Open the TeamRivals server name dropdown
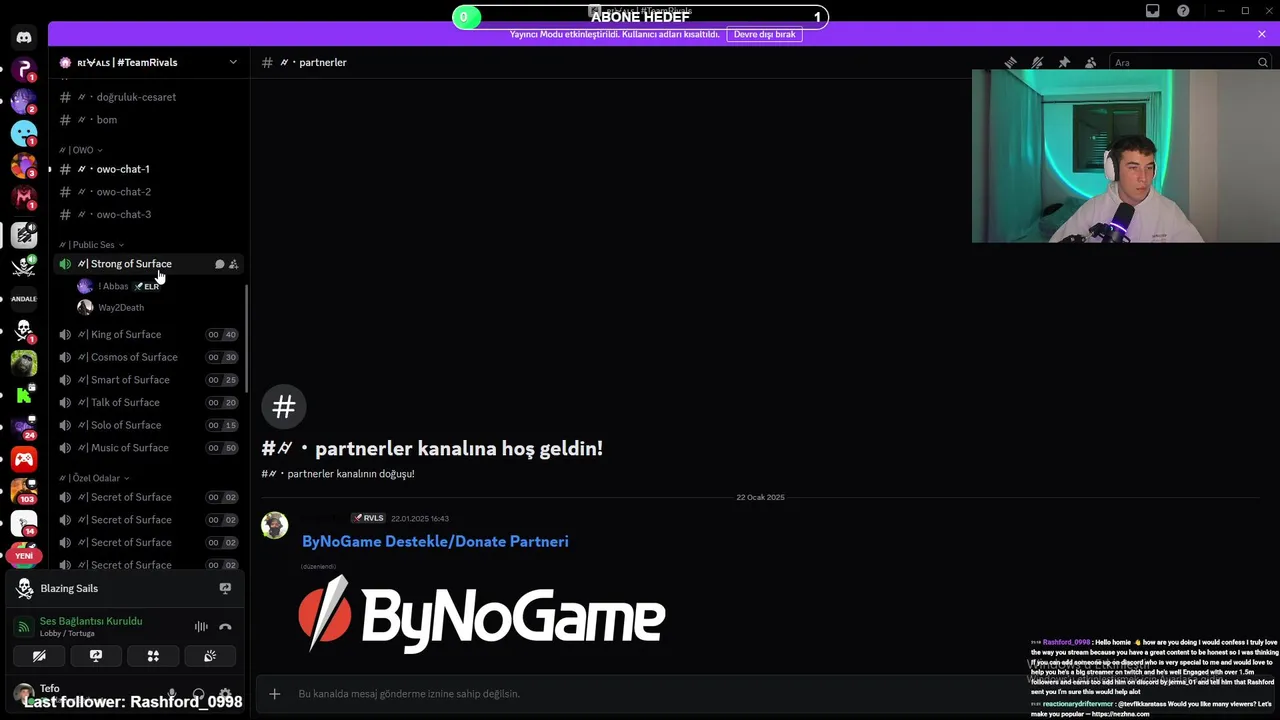Viewport: 1280px width, 720px height. 149,62
